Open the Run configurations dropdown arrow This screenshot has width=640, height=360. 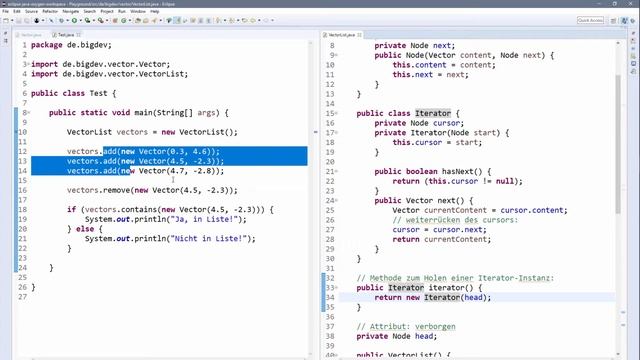coord(80,20)
